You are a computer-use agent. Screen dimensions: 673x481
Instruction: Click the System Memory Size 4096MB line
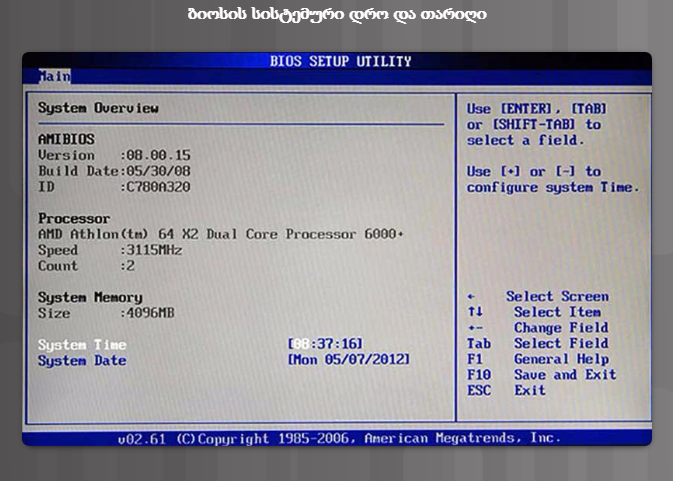click(106, 313)
